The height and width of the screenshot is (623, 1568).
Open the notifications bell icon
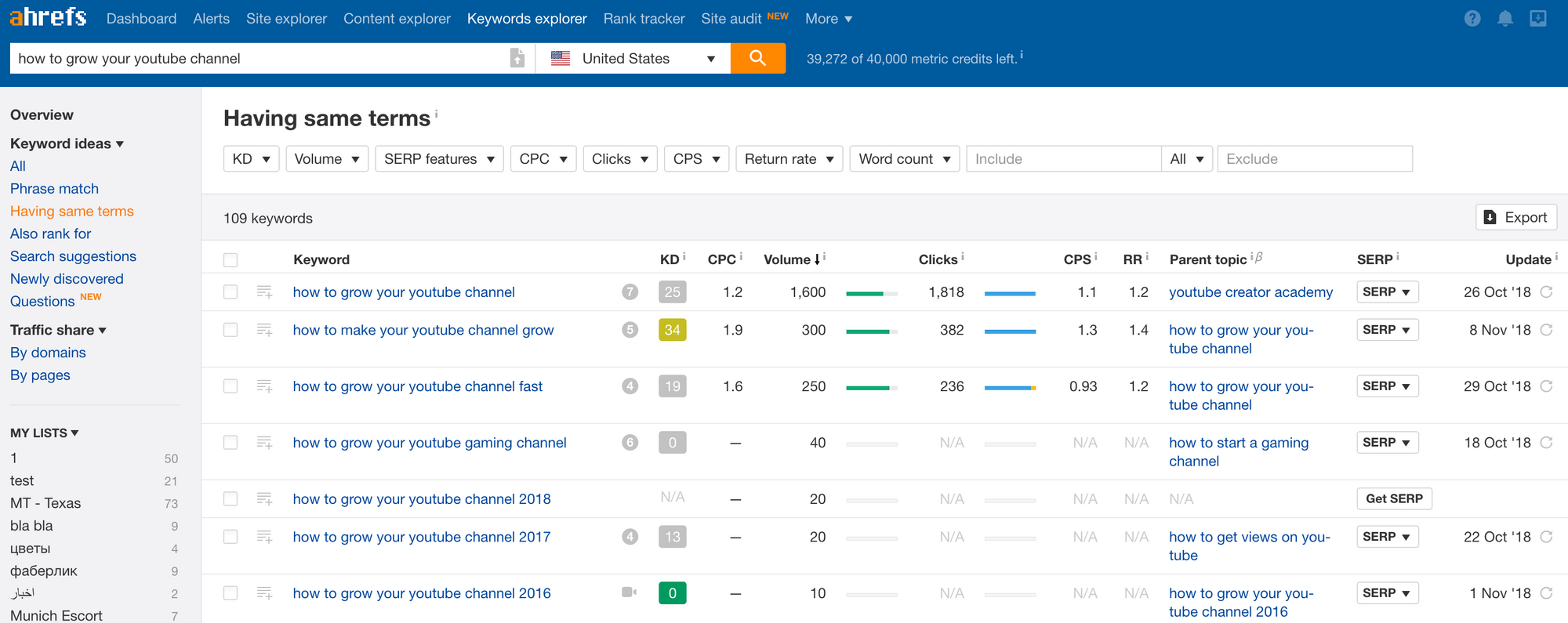(1504, 19)
